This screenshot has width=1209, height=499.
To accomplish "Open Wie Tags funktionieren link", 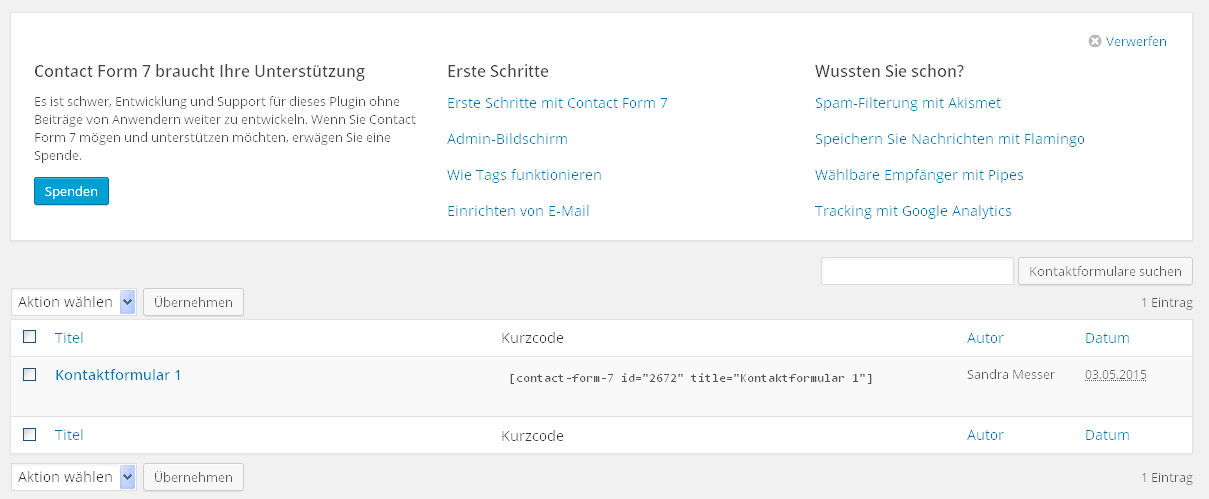I will pos(524,175).
